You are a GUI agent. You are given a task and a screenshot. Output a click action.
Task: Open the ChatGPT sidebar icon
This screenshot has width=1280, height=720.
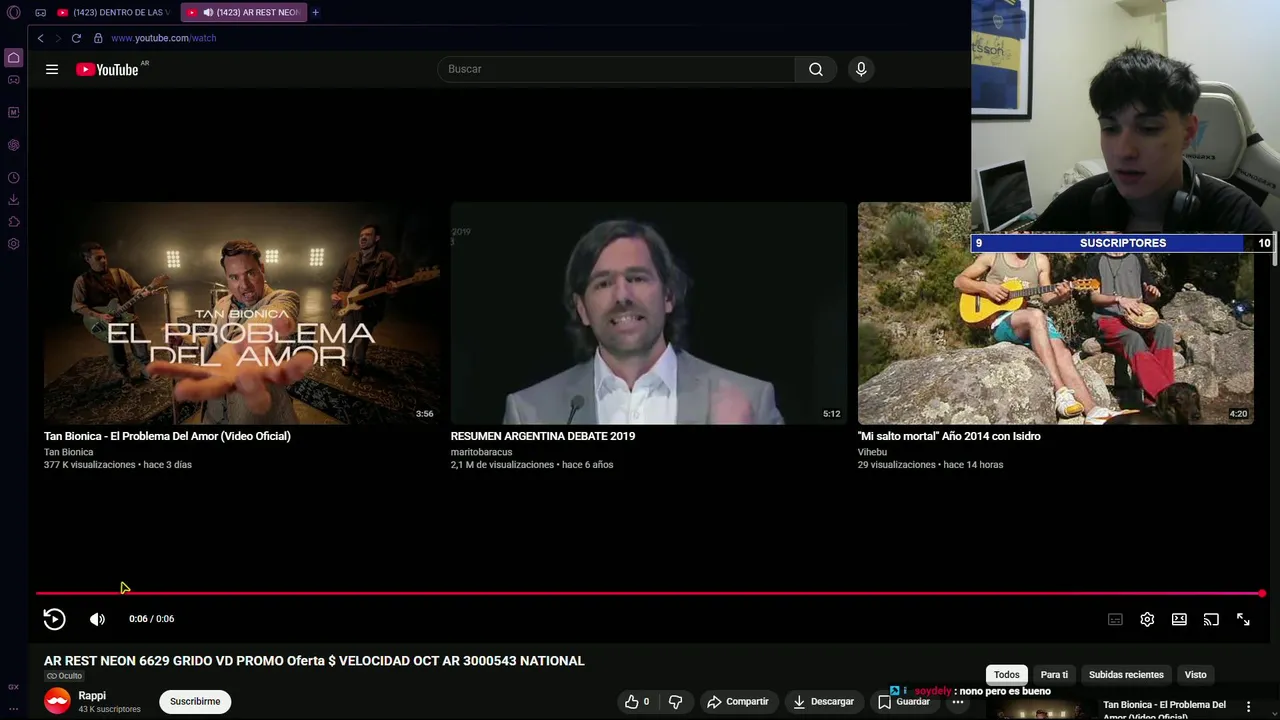pos(13,145)
